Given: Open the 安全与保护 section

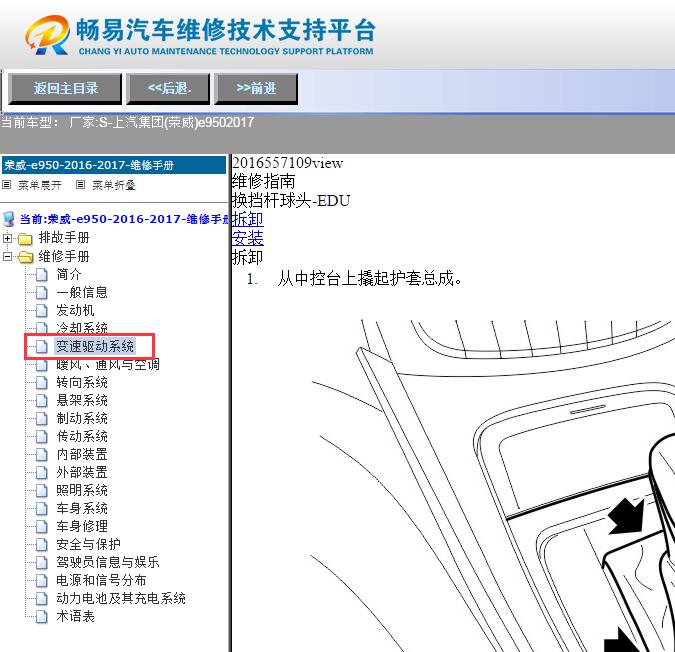Looking at the screenshot, I should coord(88,544).
